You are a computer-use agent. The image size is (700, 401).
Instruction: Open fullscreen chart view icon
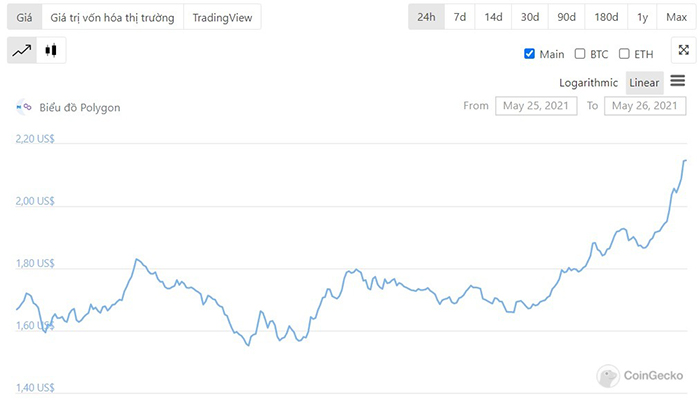tap(683, 50)
